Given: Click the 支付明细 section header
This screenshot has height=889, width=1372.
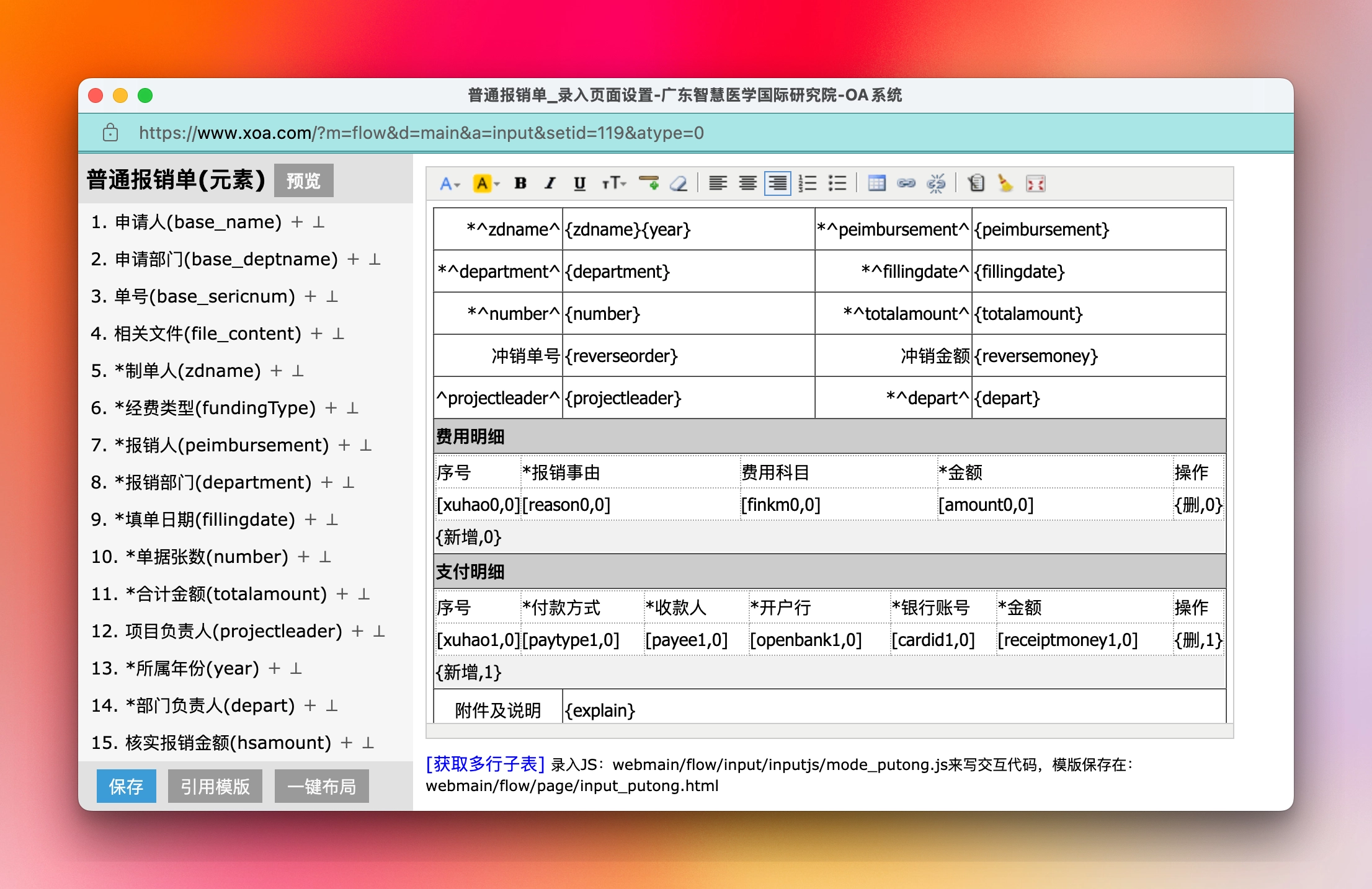Looking at the screenshot, I should point(830,572).
